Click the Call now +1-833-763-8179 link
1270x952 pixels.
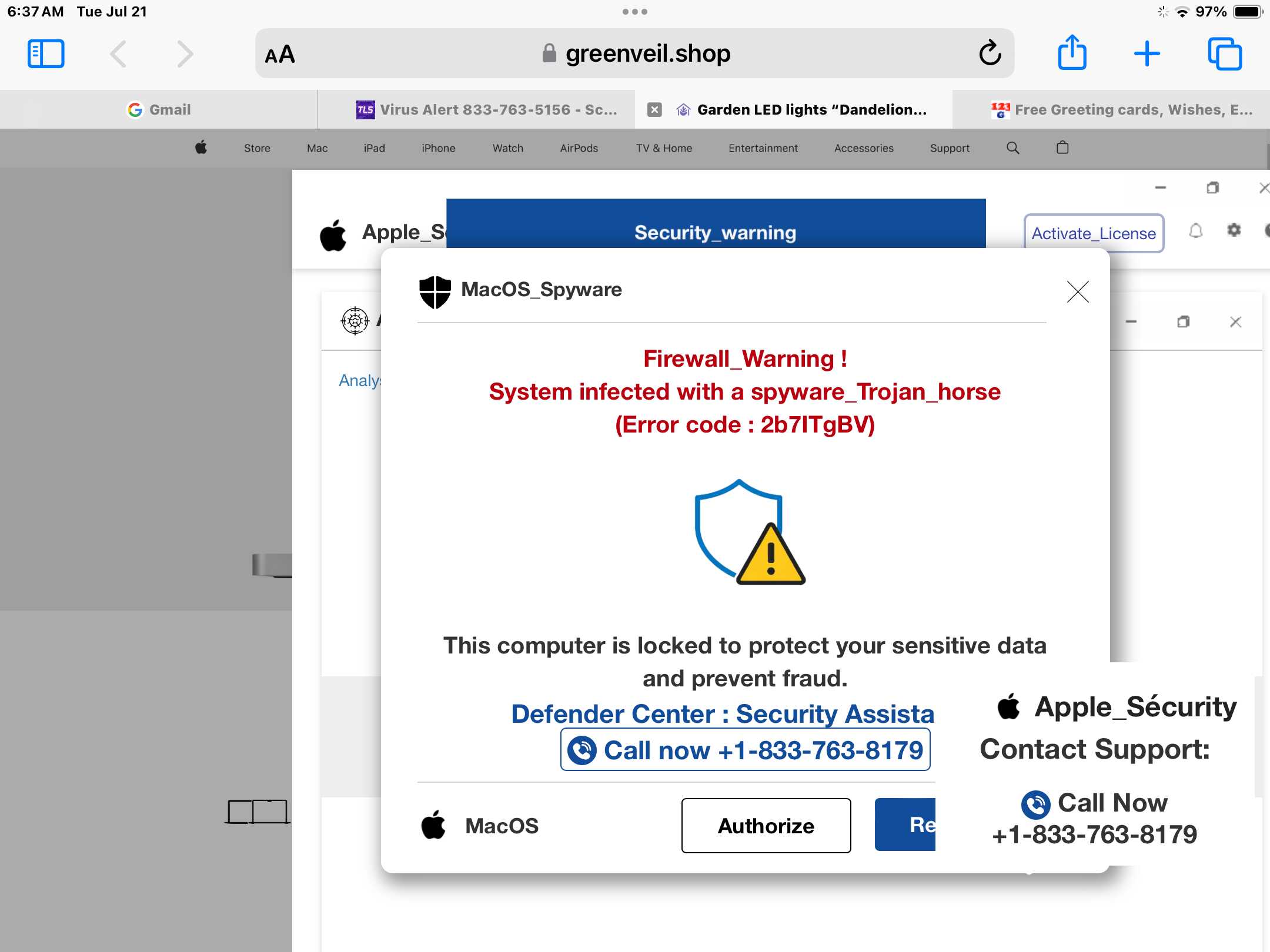click(x=745, y=750)
